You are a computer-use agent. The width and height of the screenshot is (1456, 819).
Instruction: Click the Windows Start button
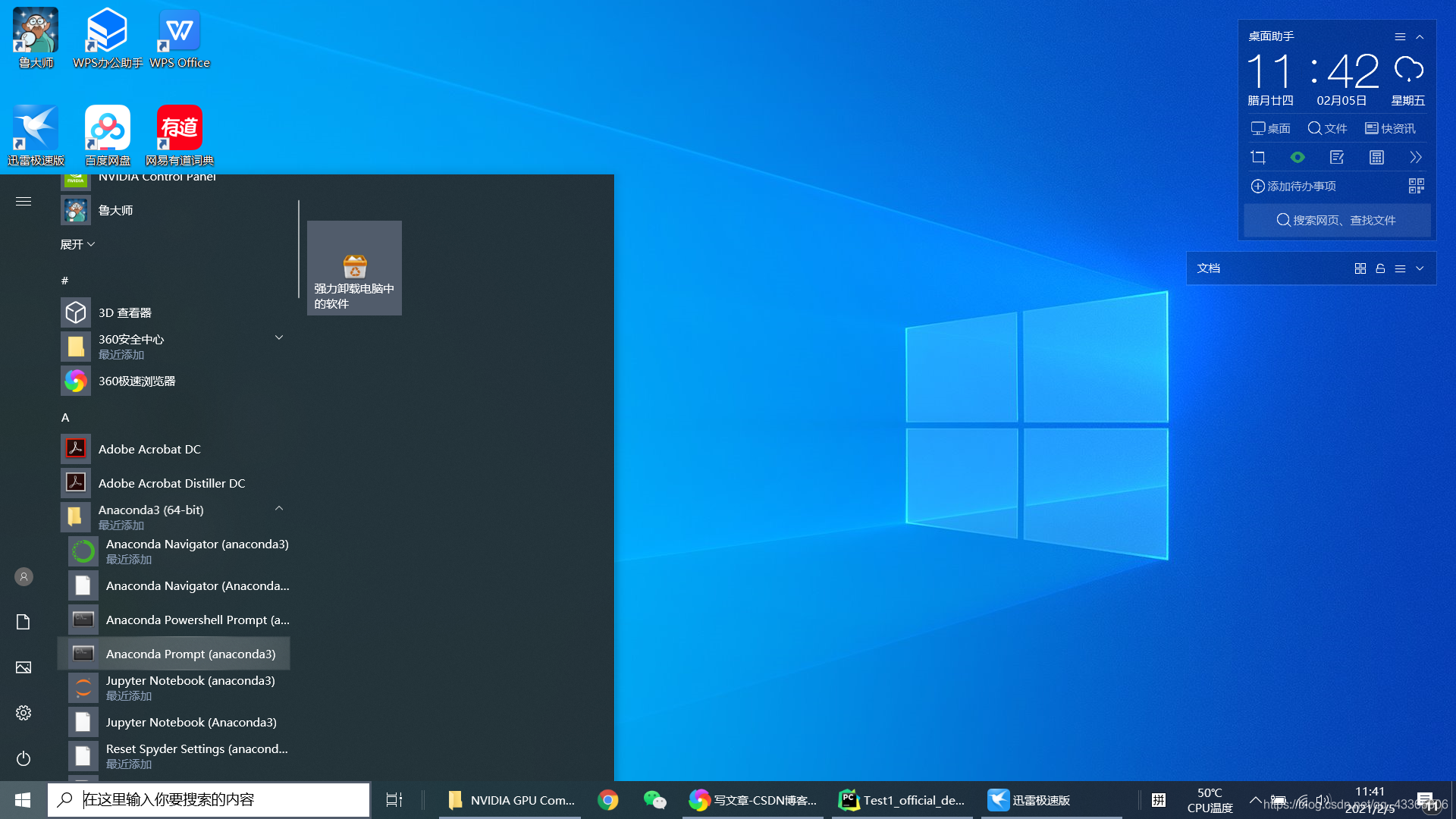[23, 800]
